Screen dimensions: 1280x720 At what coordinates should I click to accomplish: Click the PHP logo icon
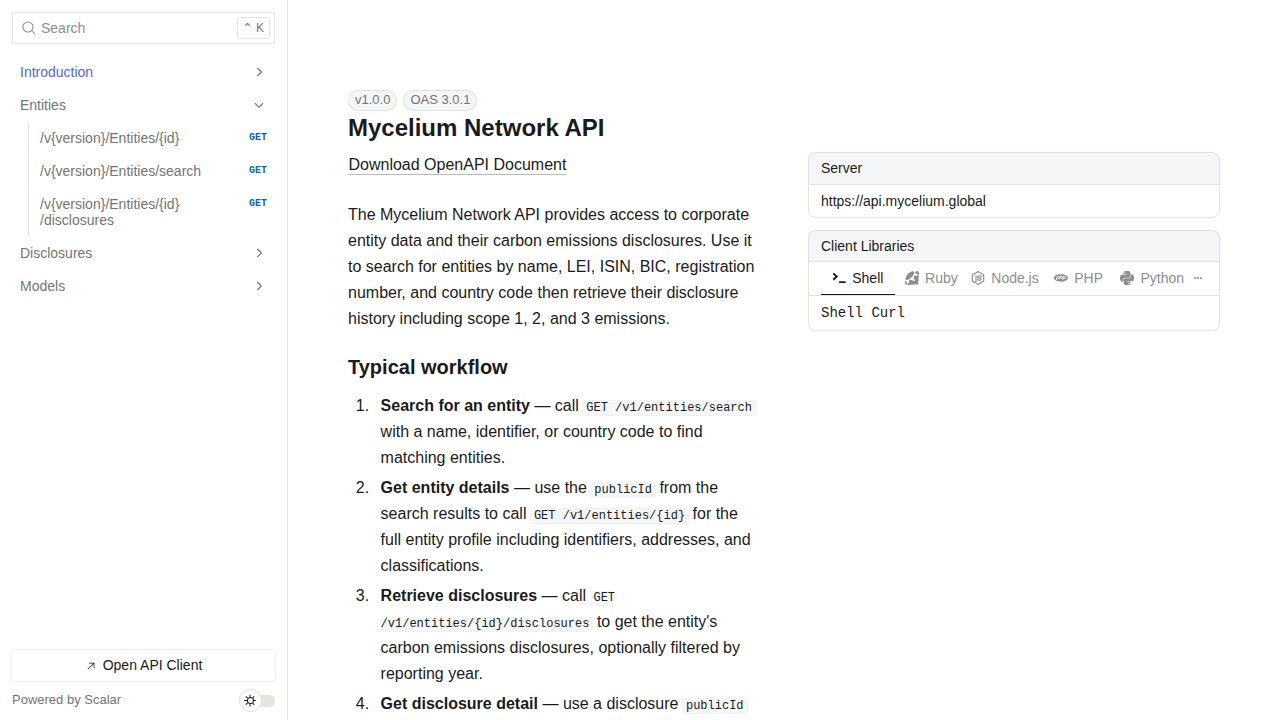[1061, 278]
